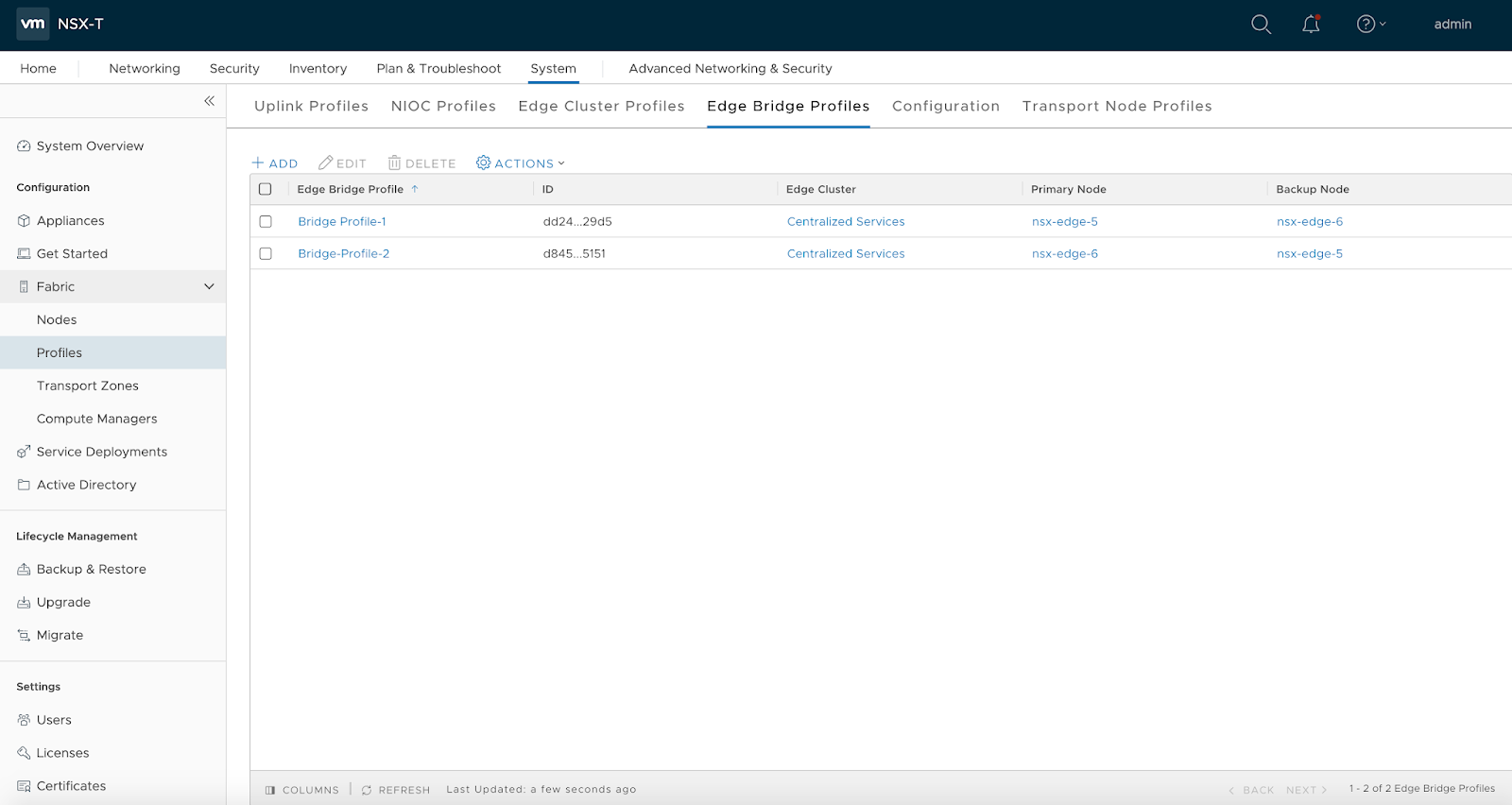
Task: Sort by Edge Bridge Profile column arrow
Action: pyautogui.click(x=415, y=190)
